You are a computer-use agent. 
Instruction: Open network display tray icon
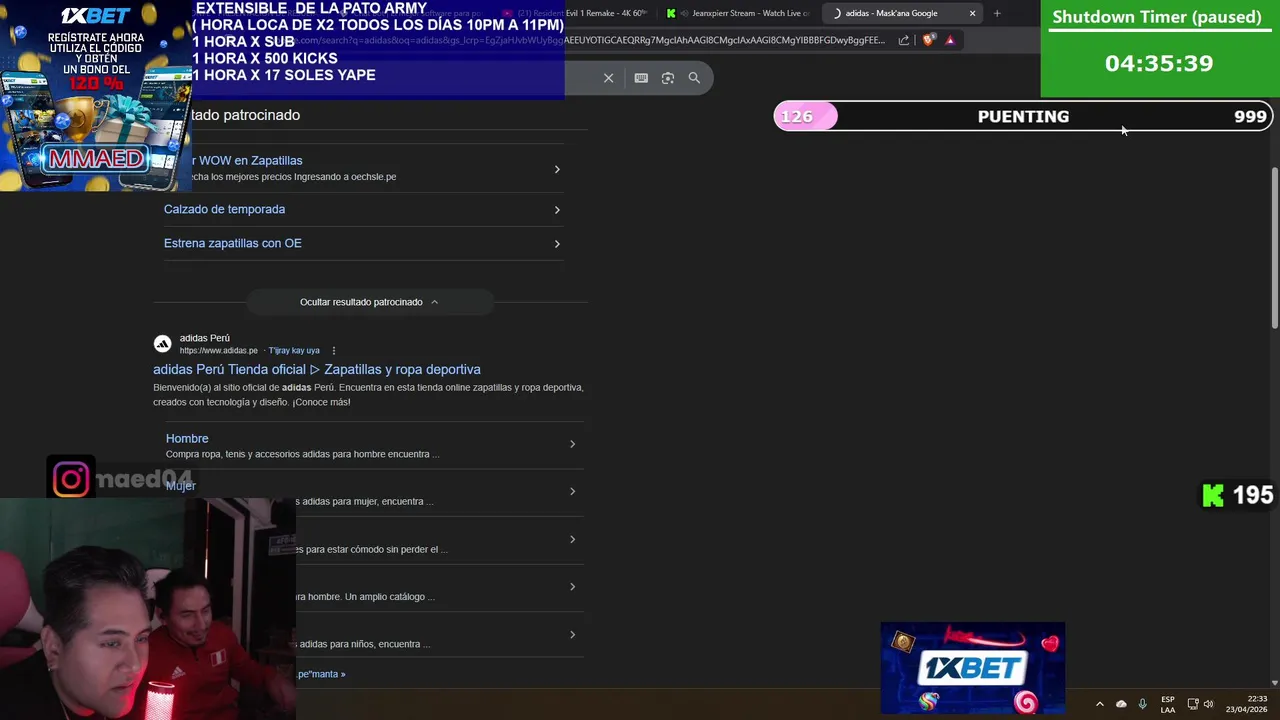tap(1193, 704)
